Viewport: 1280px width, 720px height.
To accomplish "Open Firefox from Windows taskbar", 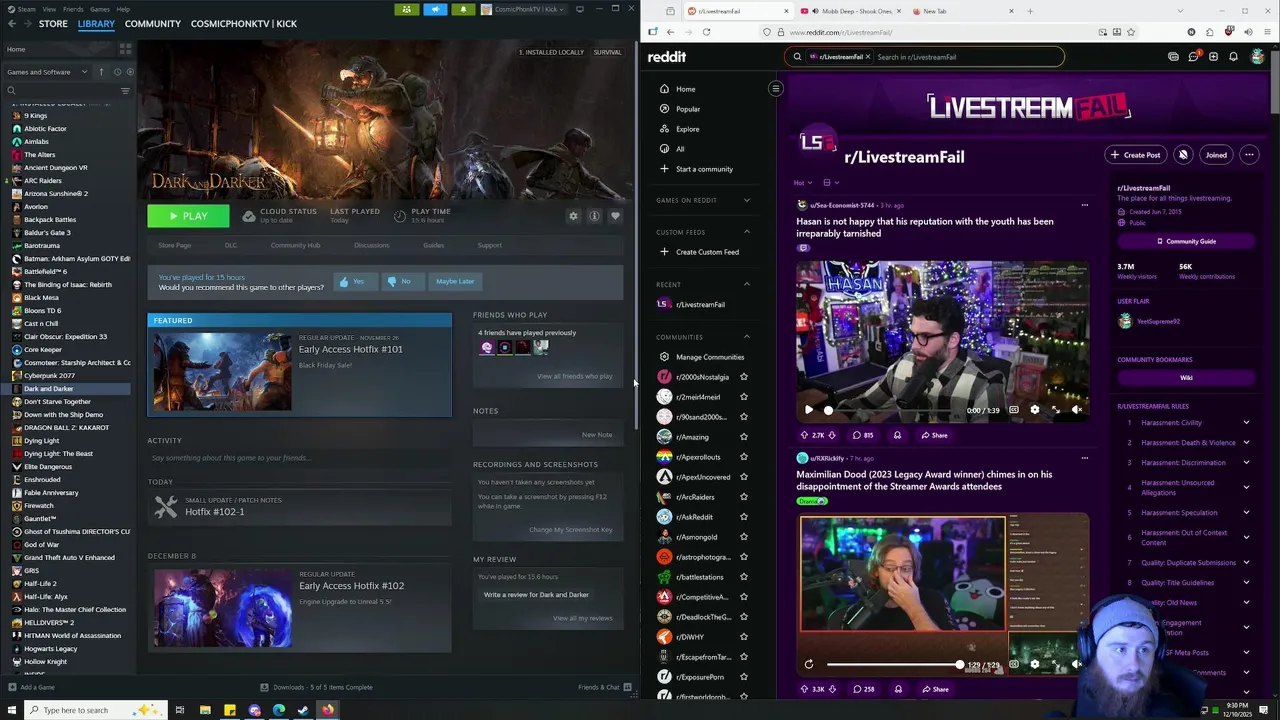I will pos(327,710).
